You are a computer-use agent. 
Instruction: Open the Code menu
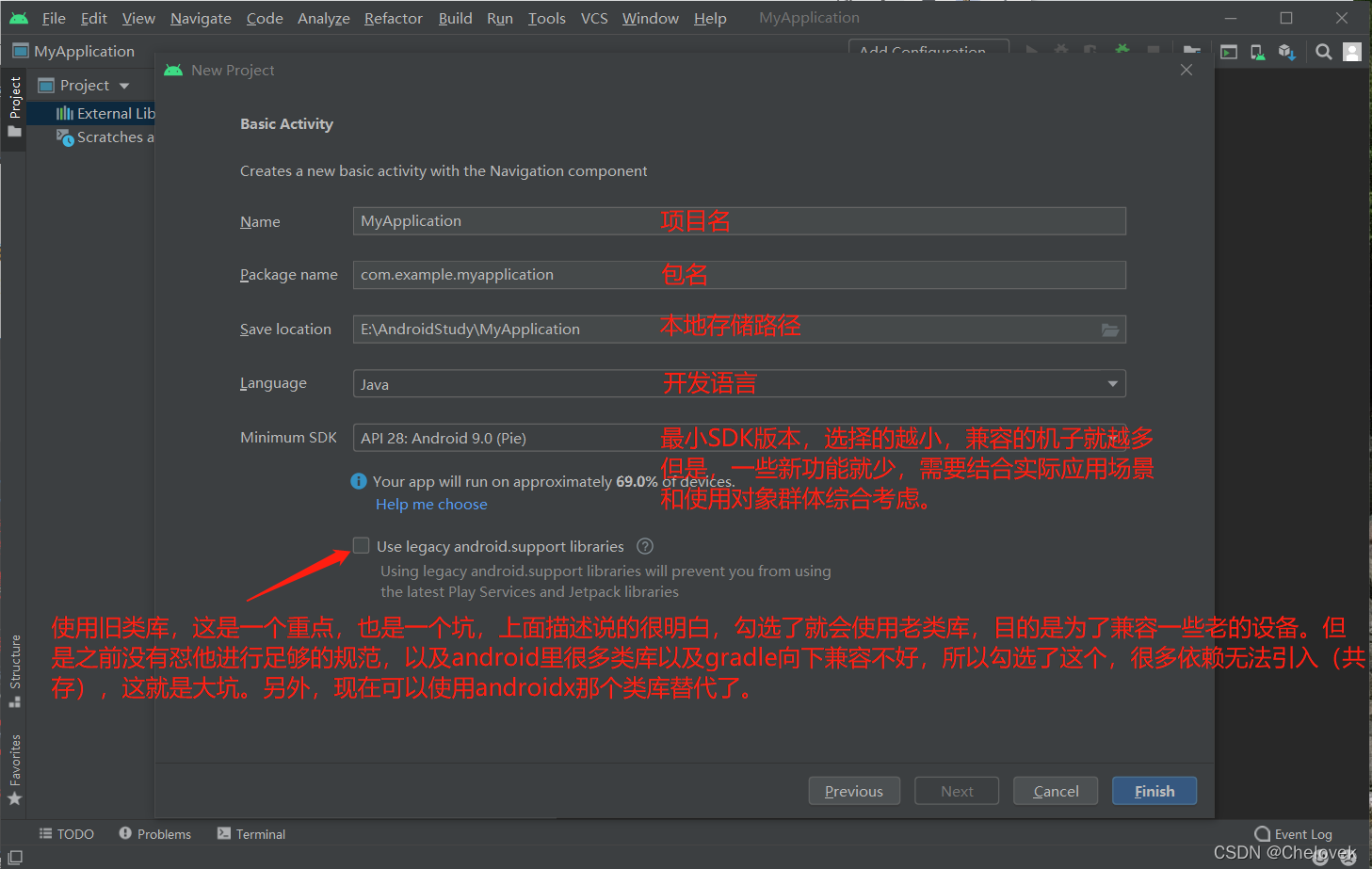pyautogui.click(x=265, y=18)
